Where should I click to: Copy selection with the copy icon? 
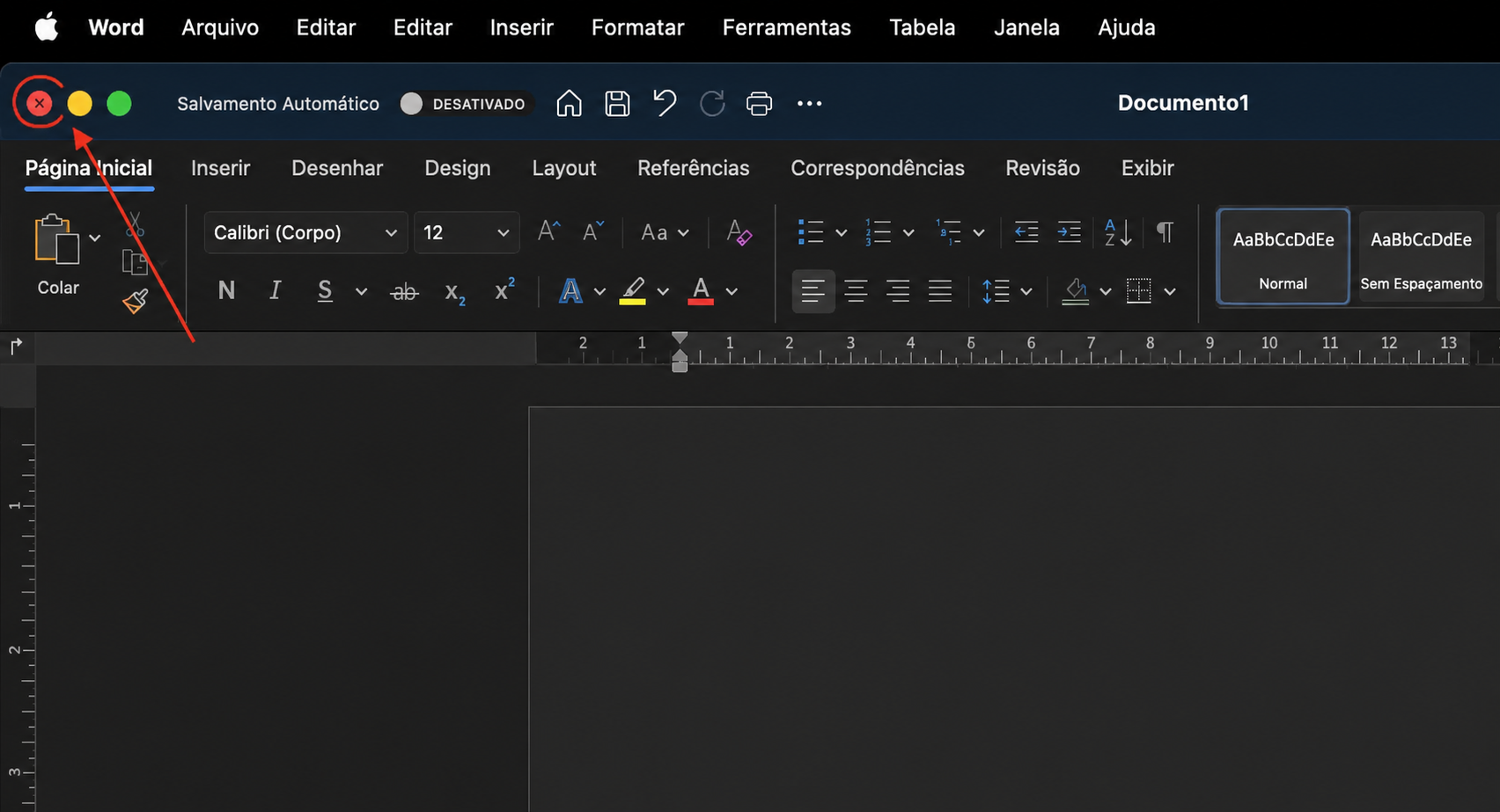135,262
